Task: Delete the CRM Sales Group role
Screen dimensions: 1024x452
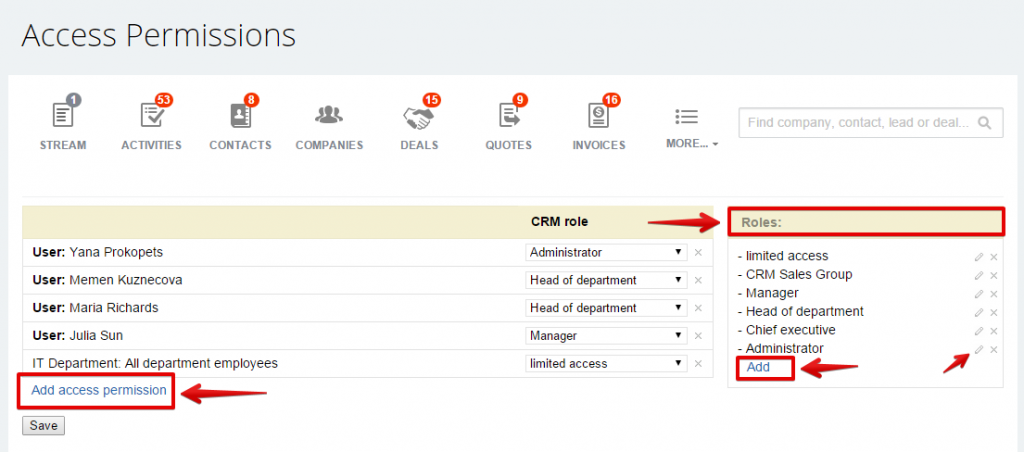Action: tap(994, 275)
